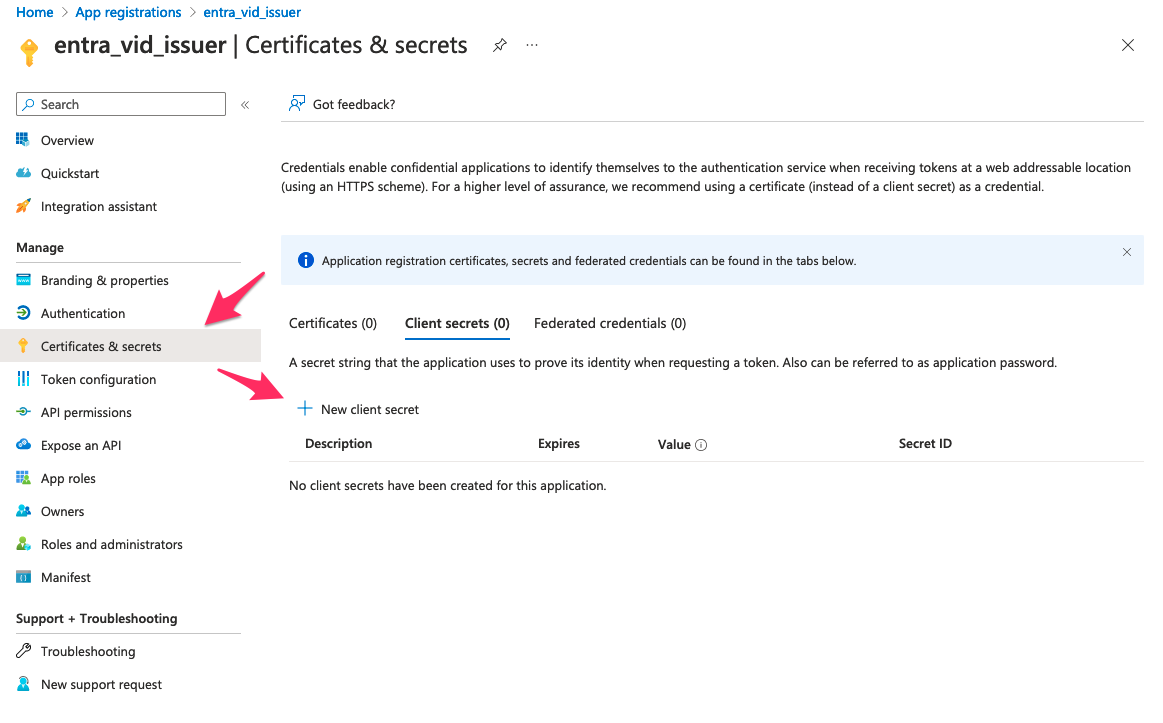This screenshot has height=723, width=1163.
Task: Click the pin icon beside page title
Action: pos(499,46)
